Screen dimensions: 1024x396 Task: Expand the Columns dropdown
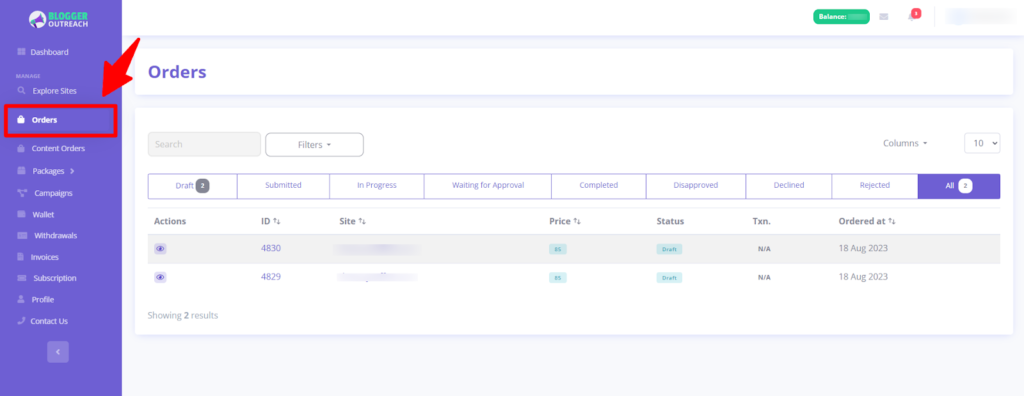point(905,144)
